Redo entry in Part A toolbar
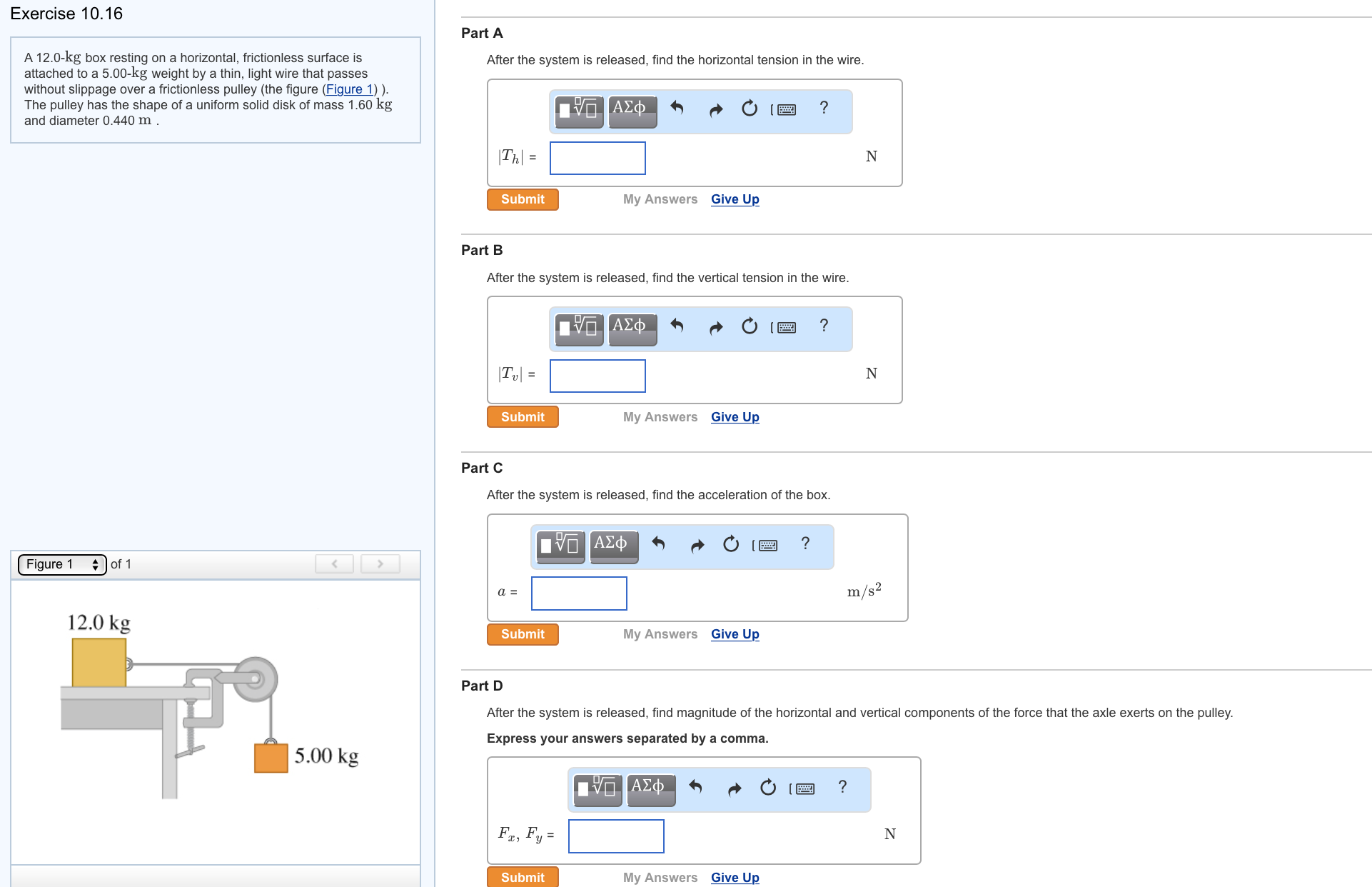The height and width of the screenshot is (887, 1372). (715, 109)
